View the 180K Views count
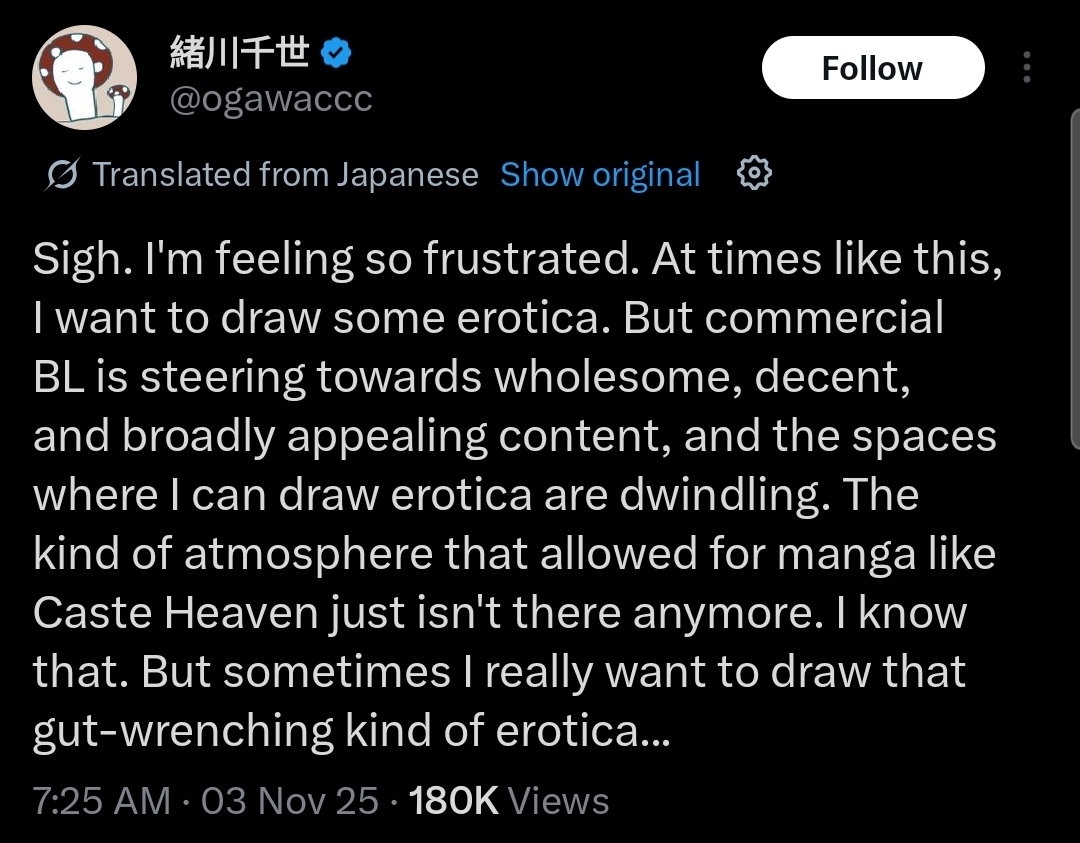 509,801
